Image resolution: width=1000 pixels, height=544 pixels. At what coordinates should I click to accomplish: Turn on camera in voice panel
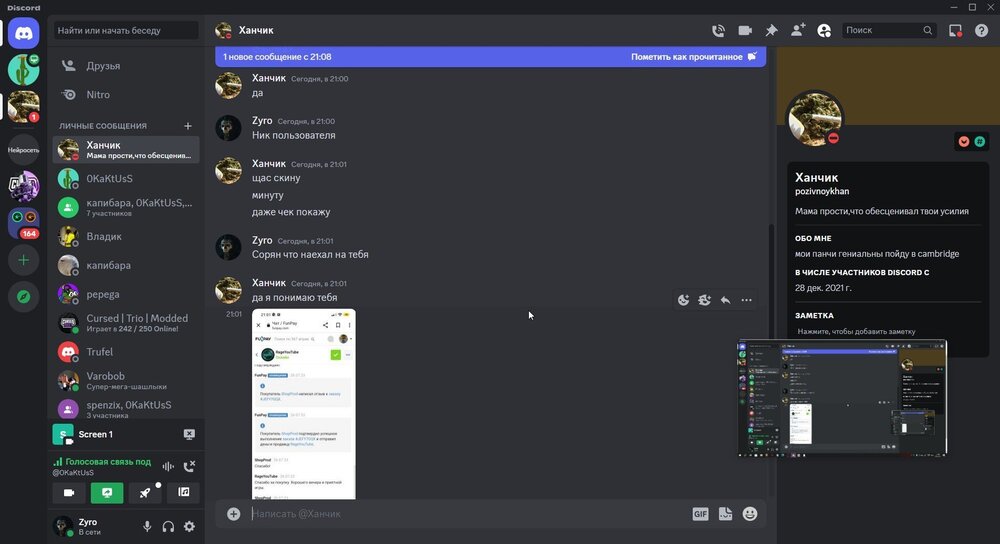69,492
